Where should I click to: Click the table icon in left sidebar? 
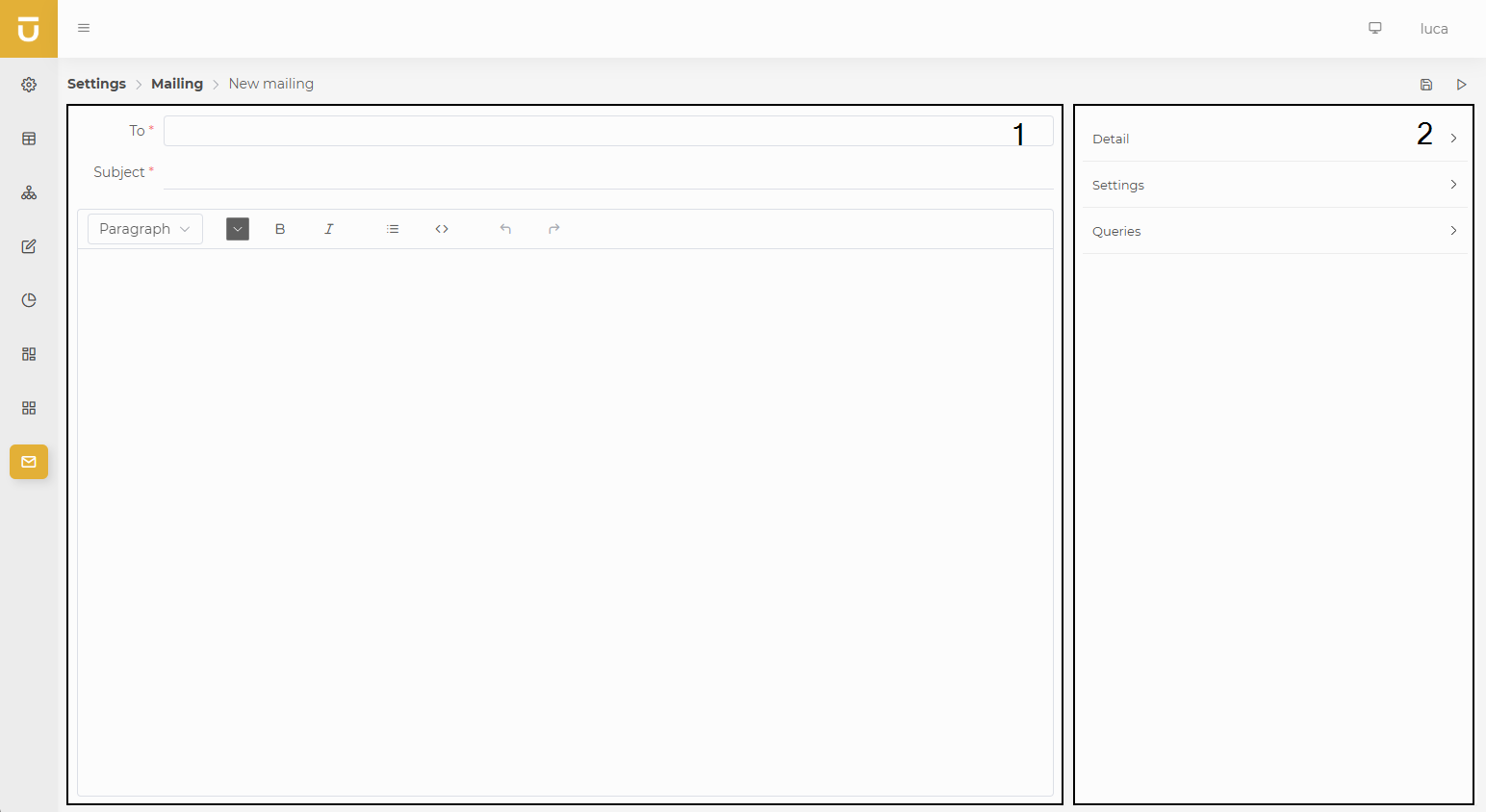pos(29,139)
